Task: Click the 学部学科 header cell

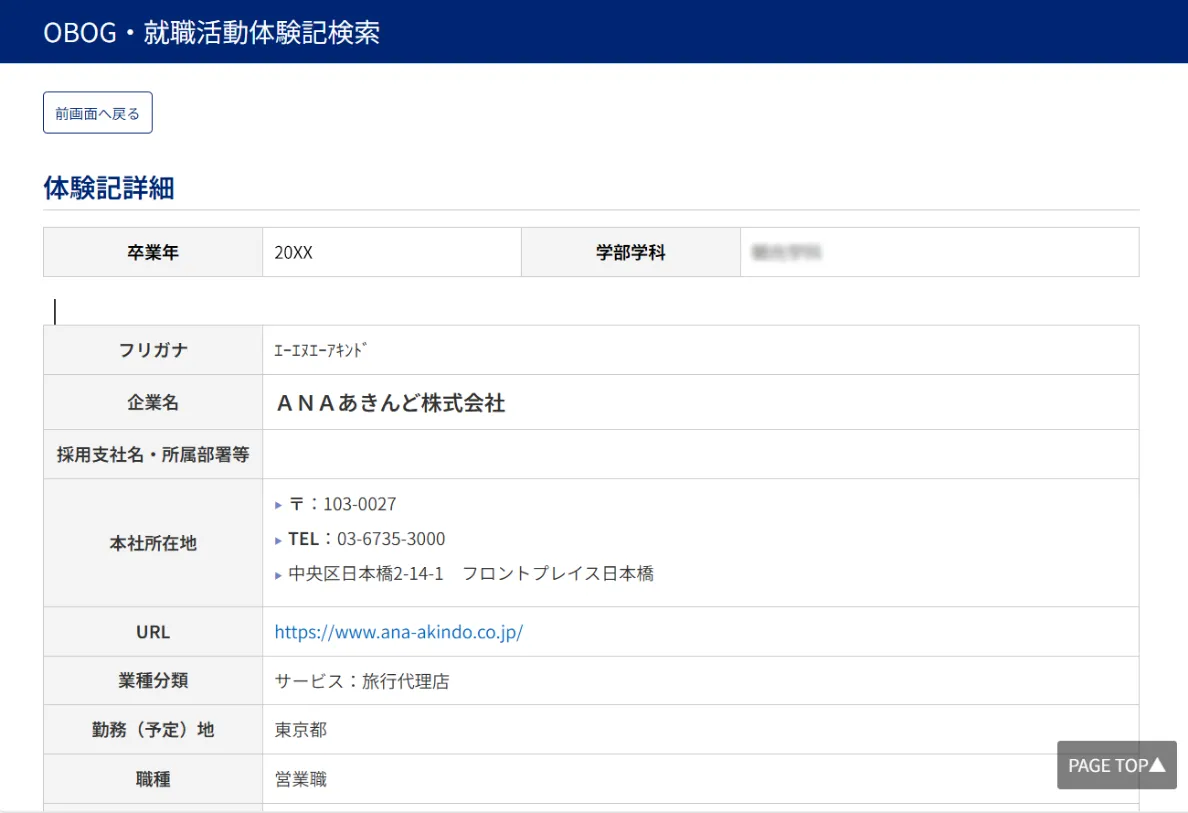Action: pos(630,252)
